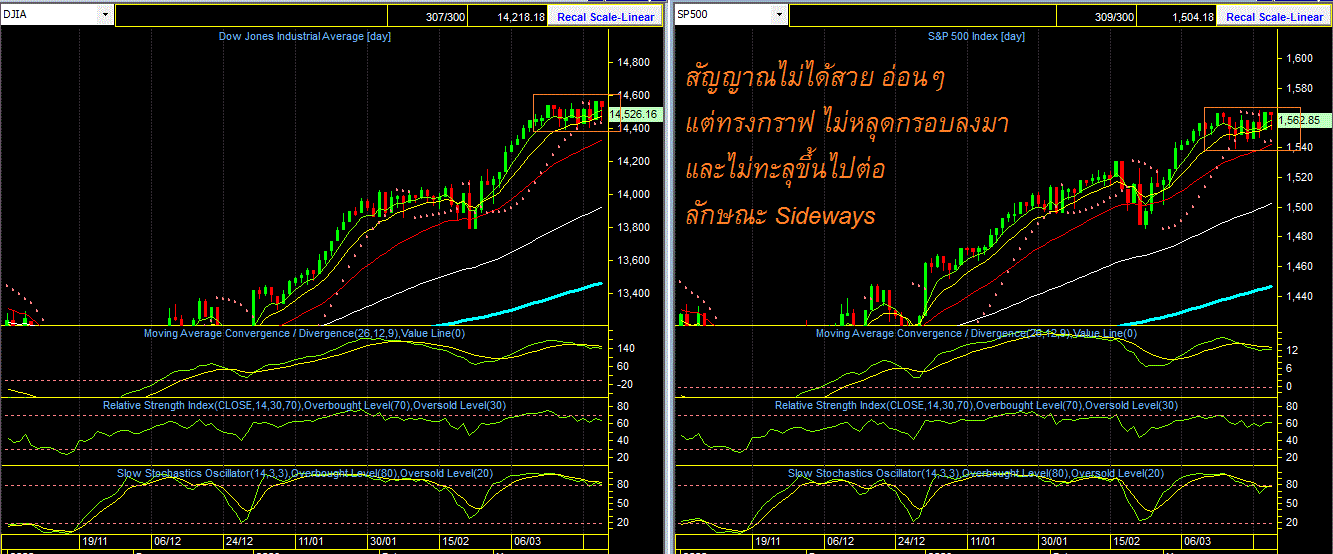This screenshot has height=554, width=1333.
Task: Click the 24/12 date marker on the DJIA chart
Action: tap(239, 540)
